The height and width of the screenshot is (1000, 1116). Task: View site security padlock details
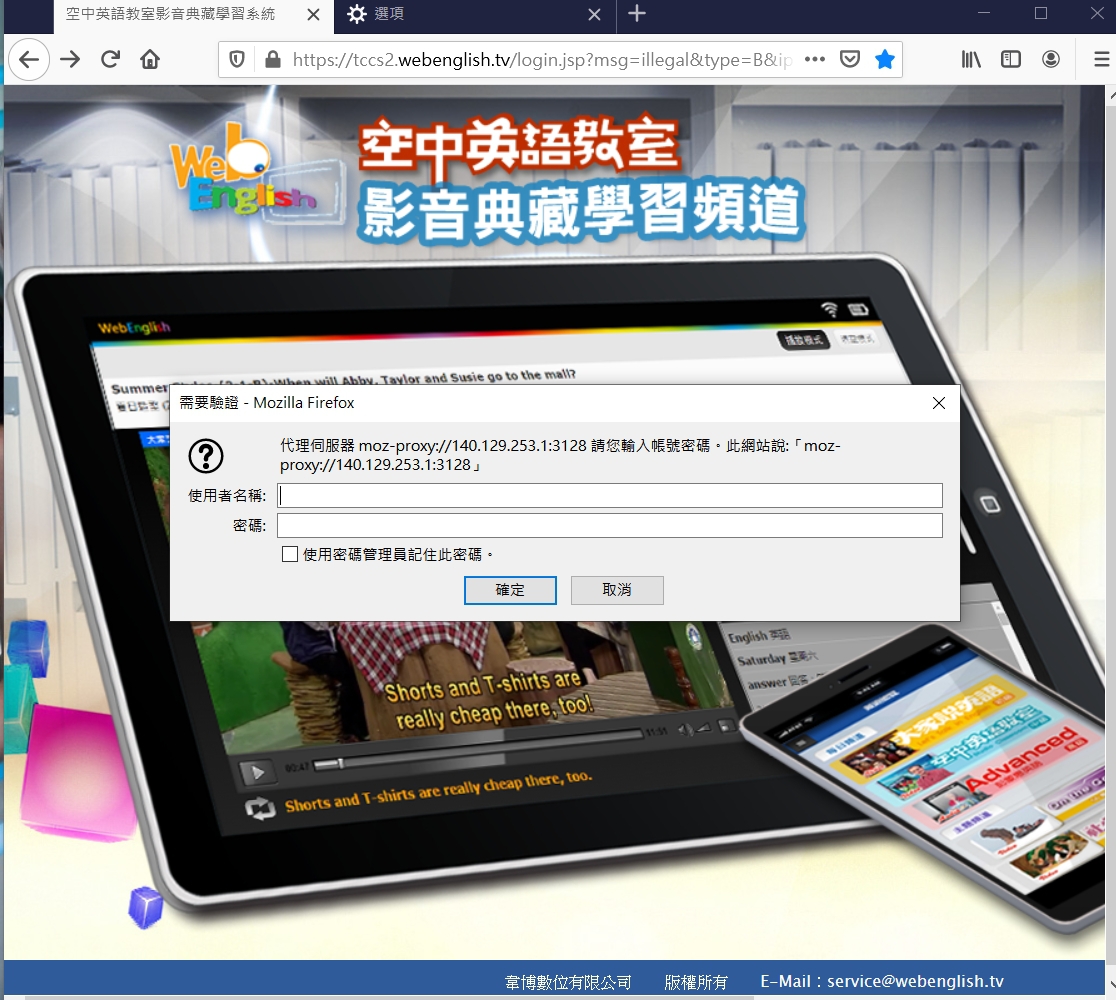point(273,59)
